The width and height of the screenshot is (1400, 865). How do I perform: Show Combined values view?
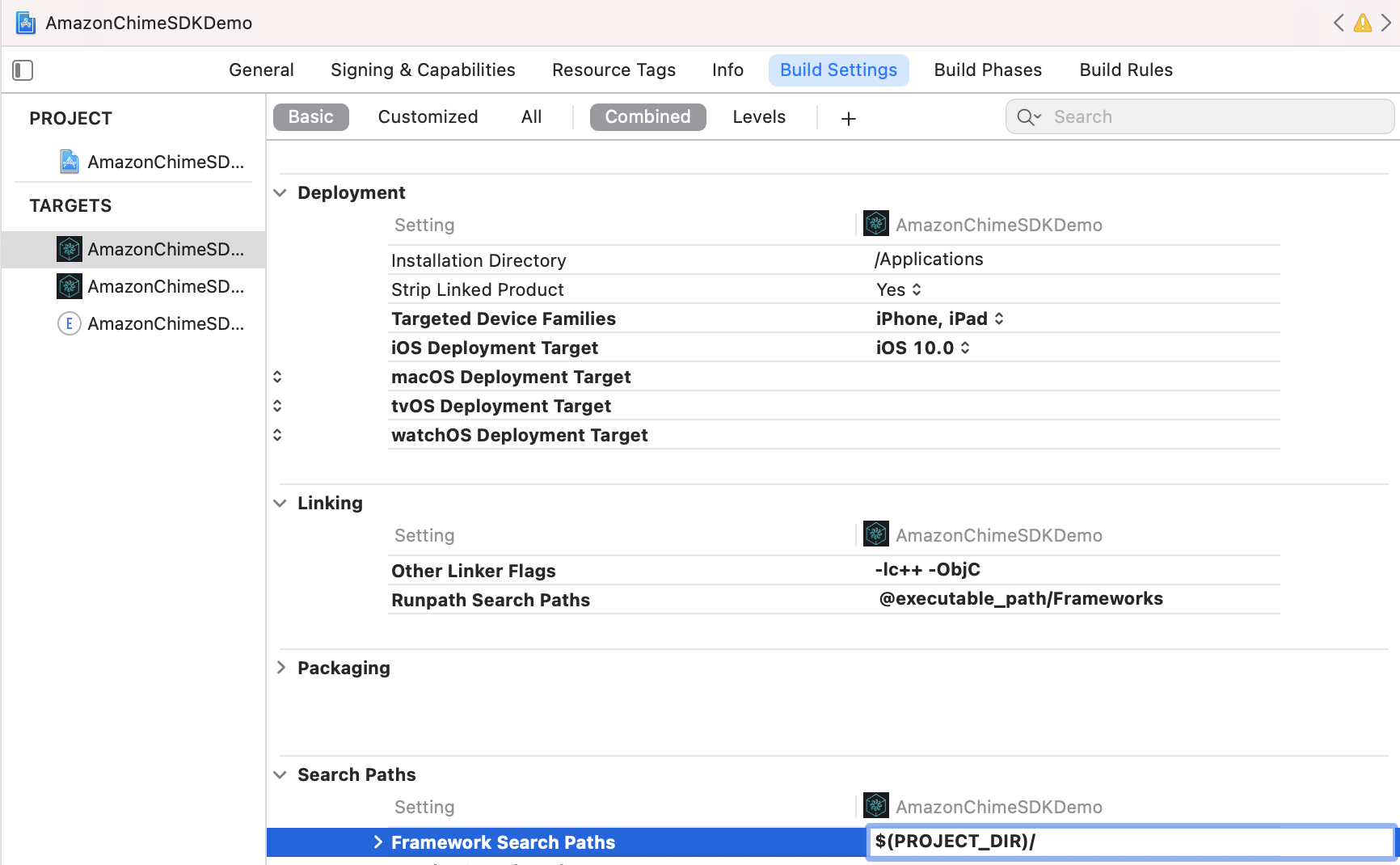click(x=647, y=117)
